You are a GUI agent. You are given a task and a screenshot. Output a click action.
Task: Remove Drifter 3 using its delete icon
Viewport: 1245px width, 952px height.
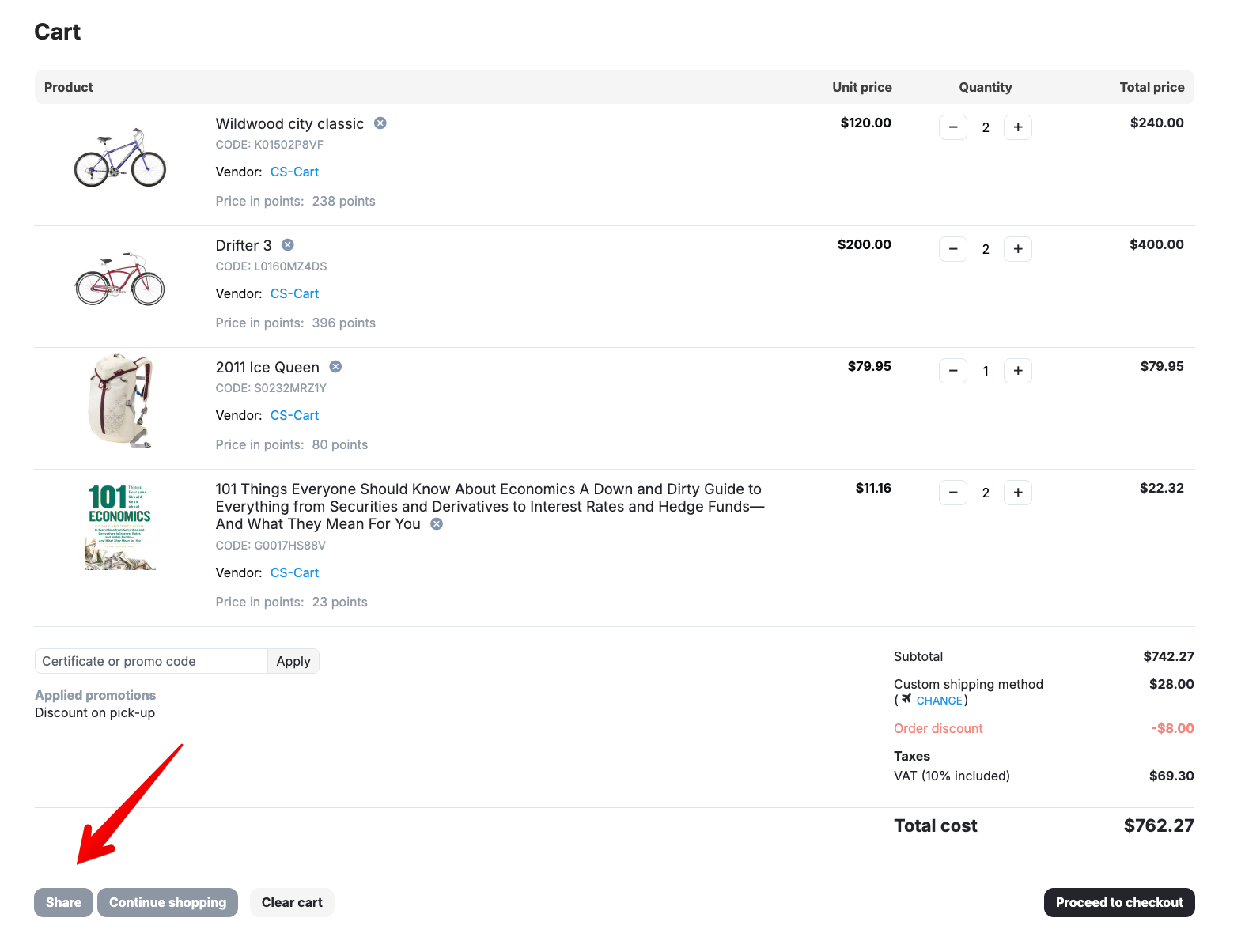[288, 245]
